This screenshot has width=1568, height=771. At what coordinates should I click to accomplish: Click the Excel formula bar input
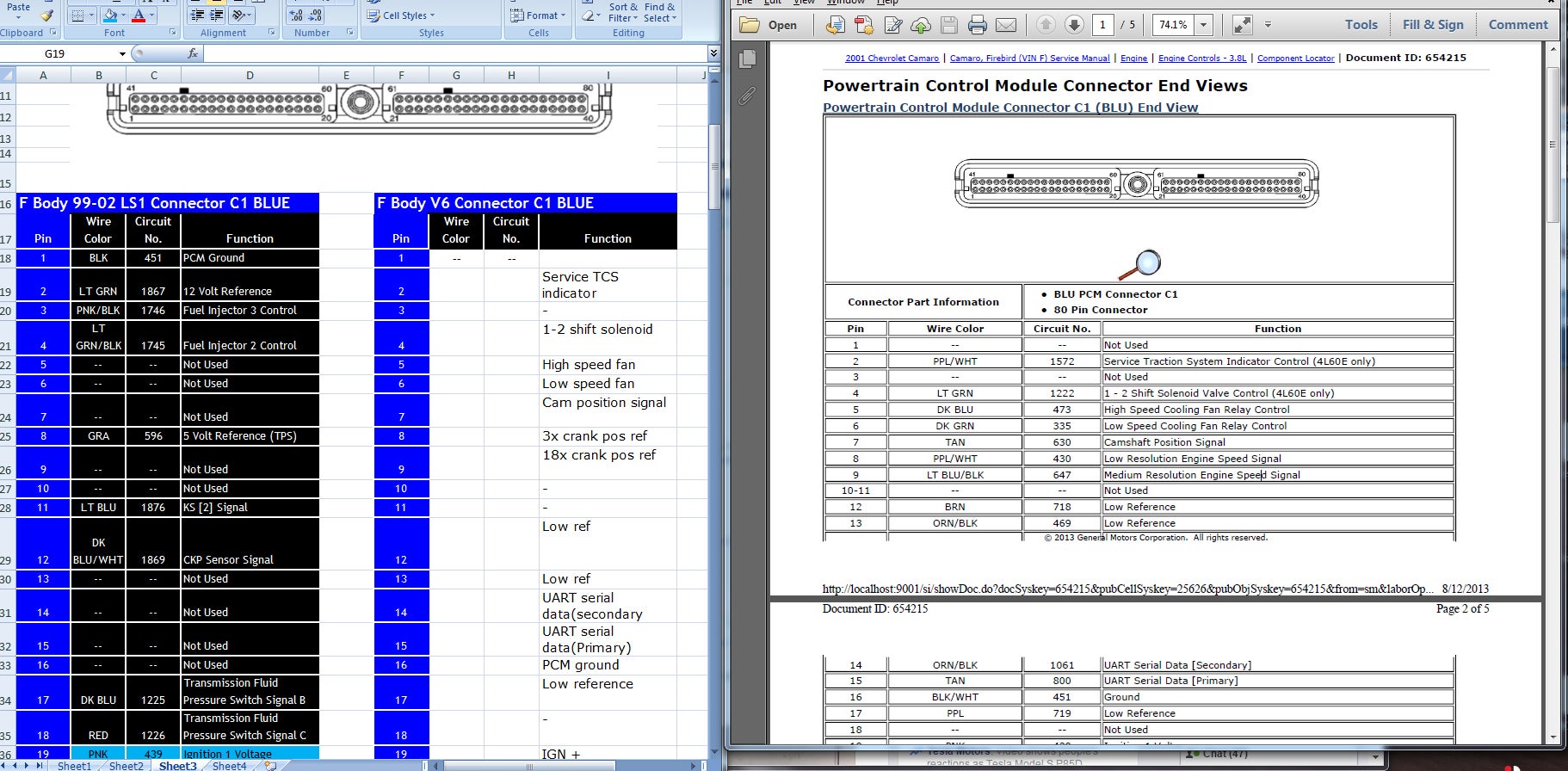point(454,53)
